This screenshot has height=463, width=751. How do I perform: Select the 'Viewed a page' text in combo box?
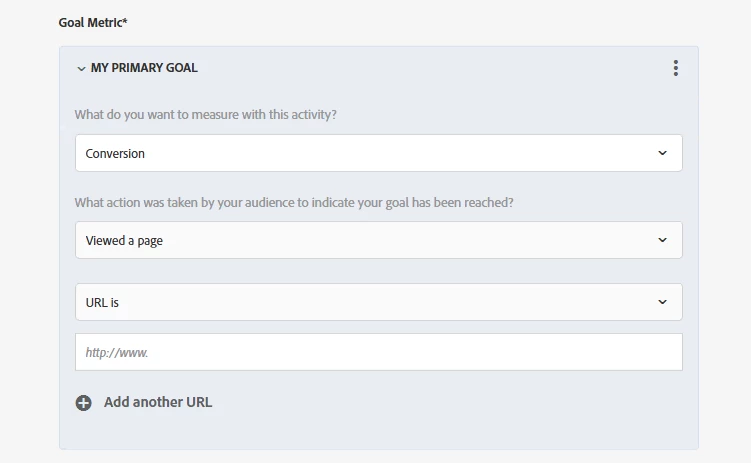(x=124, y=241)
